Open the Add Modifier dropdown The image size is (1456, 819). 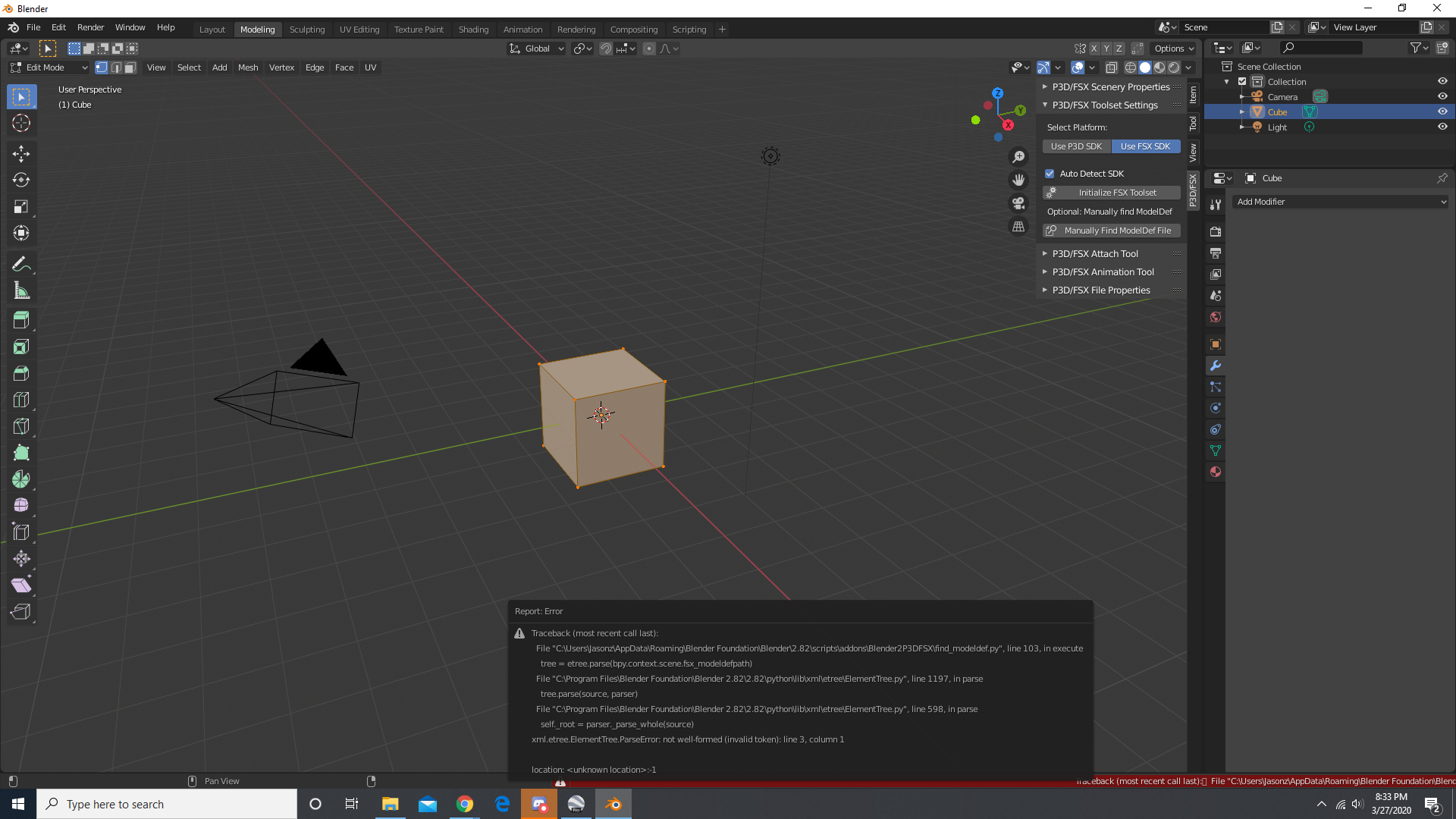[x=1341, y=202]
